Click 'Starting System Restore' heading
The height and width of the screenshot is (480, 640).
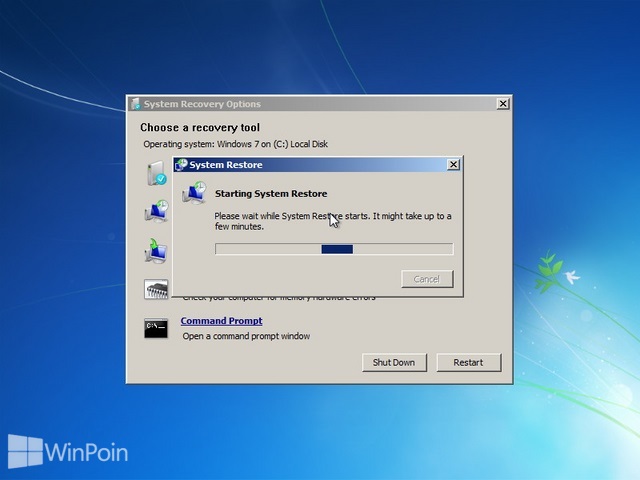271,193
